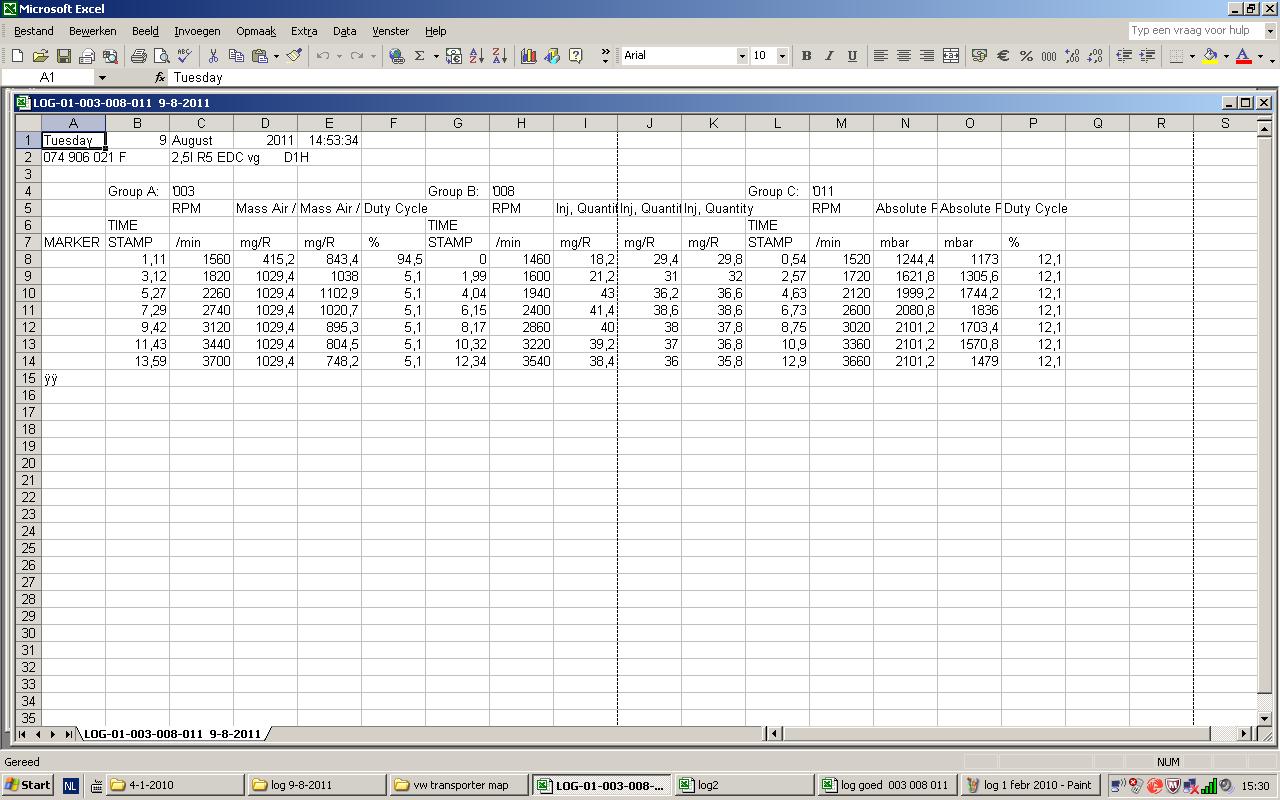This screenshot has width=1280, height=800.
Task: Open the font size dropdown
Action: click(x=782, y=56)
